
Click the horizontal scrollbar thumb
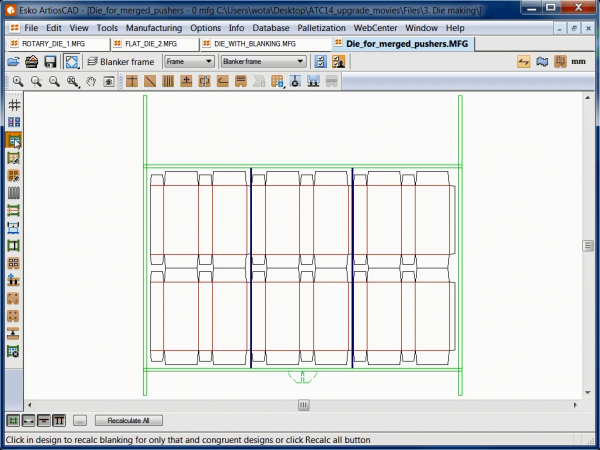pos(303,405)
